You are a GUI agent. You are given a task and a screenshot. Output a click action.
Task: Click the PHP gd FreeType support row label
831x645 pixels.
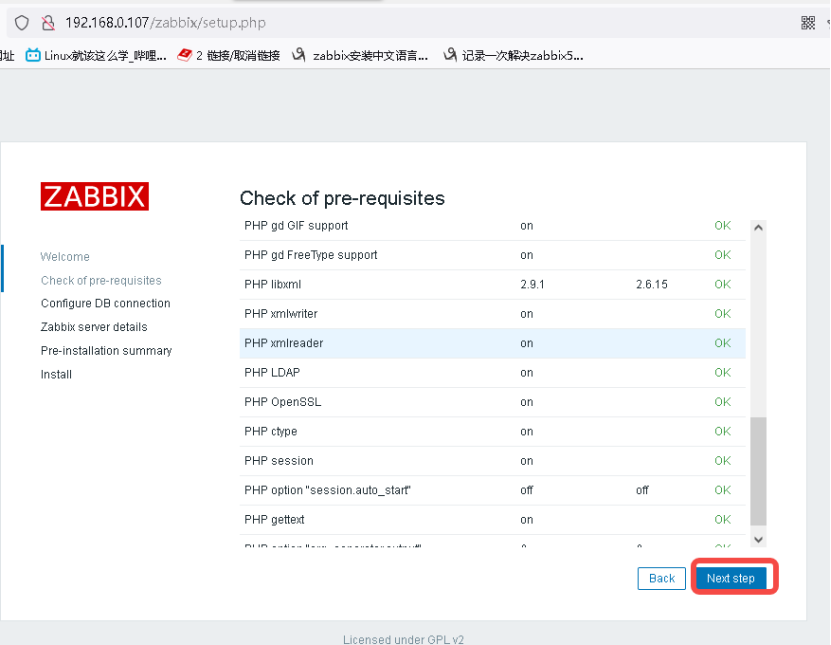311,255
